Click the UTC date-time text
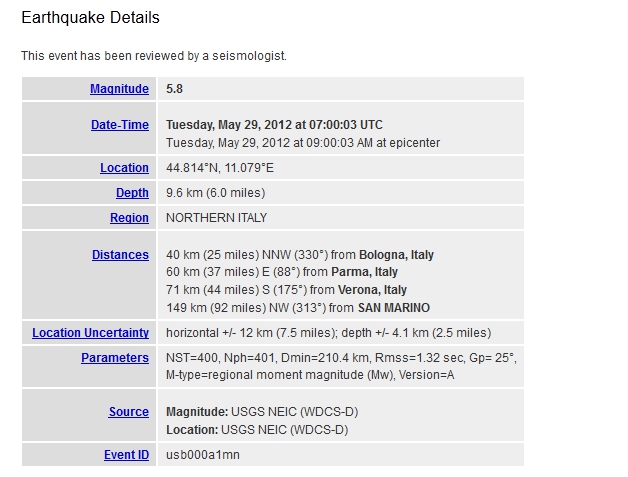 (274, 125)
